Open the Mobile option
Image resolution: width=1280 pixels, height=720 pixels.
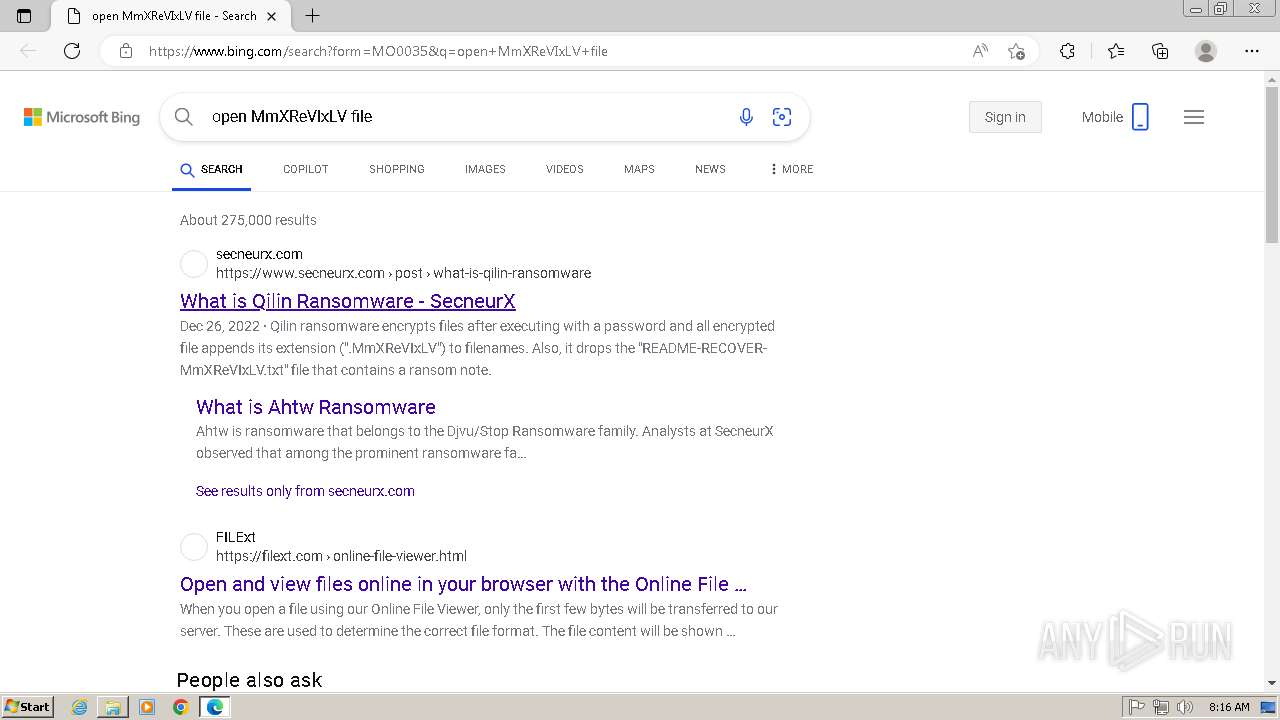click(x=1115, y=117)
